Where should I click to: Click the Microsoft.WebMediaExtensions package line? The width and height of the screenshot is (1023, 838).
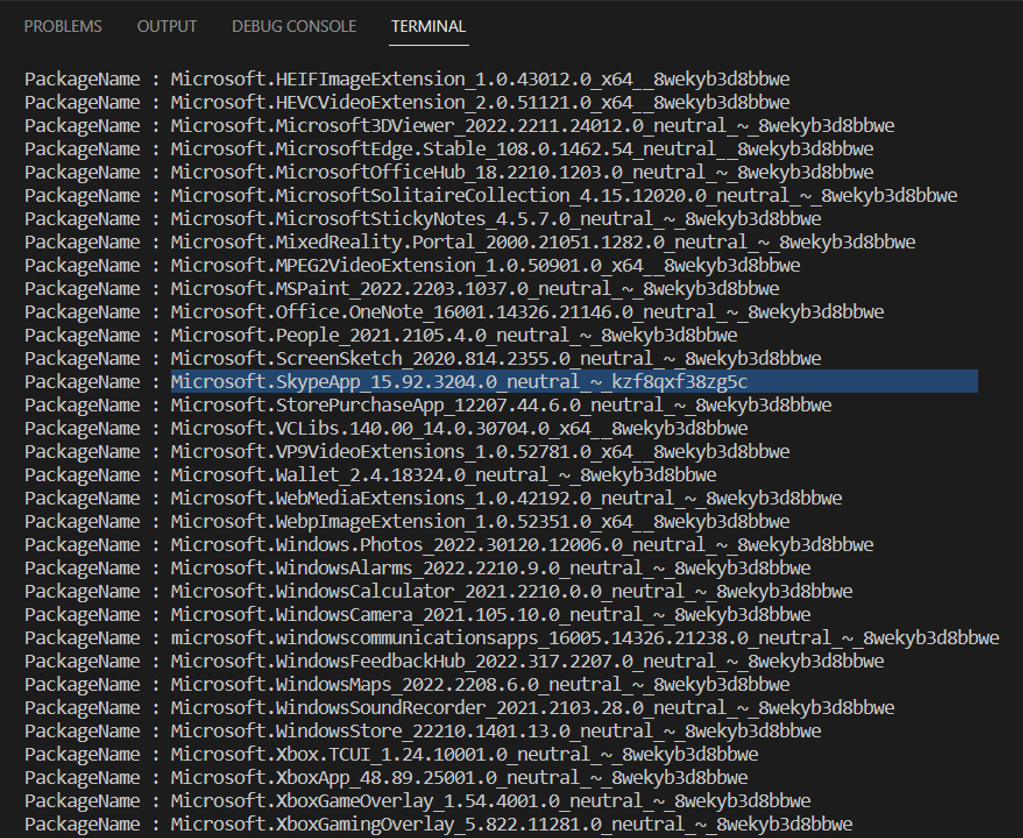tap(433, 498)
